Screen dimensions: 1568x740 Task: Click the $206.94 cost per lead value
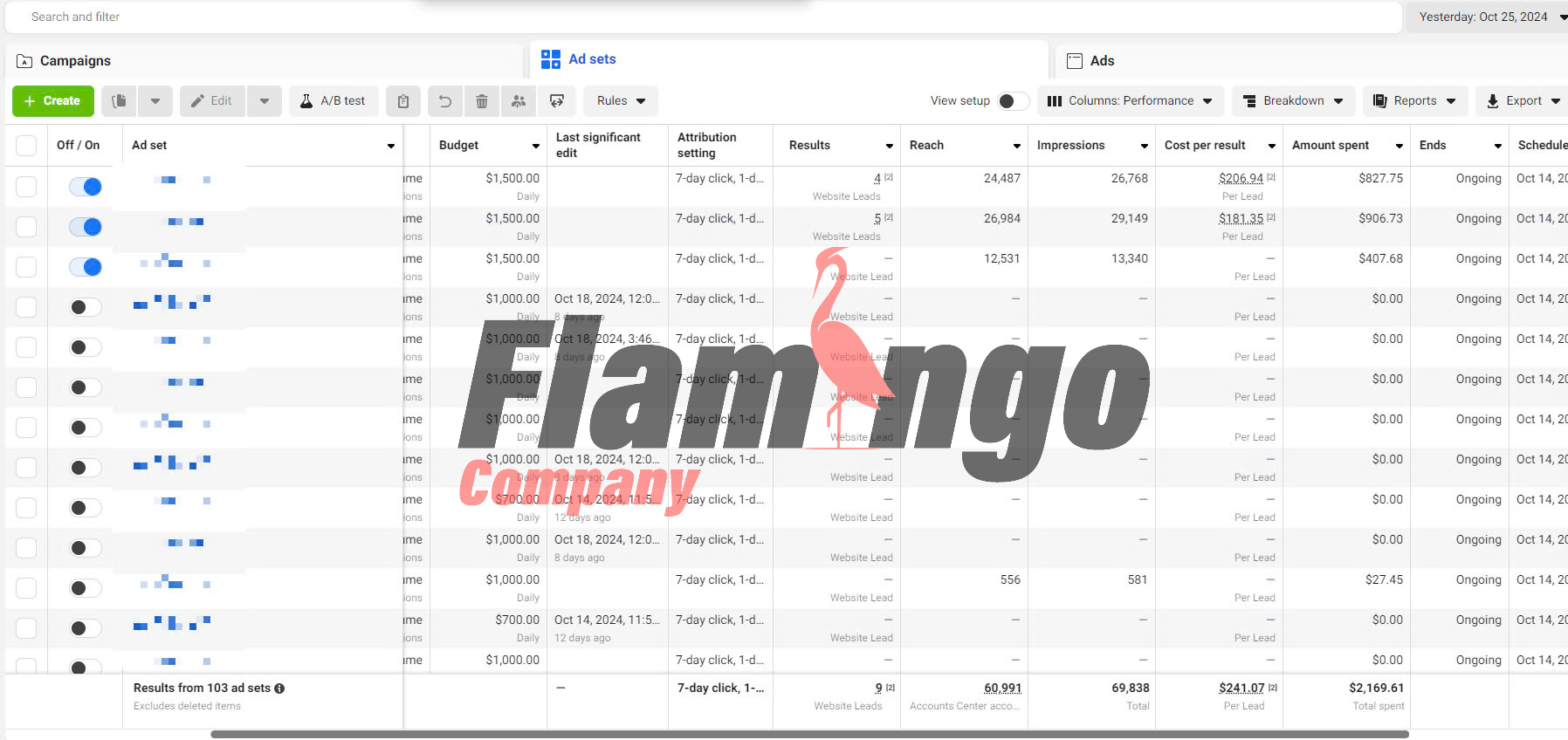point(1241,178)
